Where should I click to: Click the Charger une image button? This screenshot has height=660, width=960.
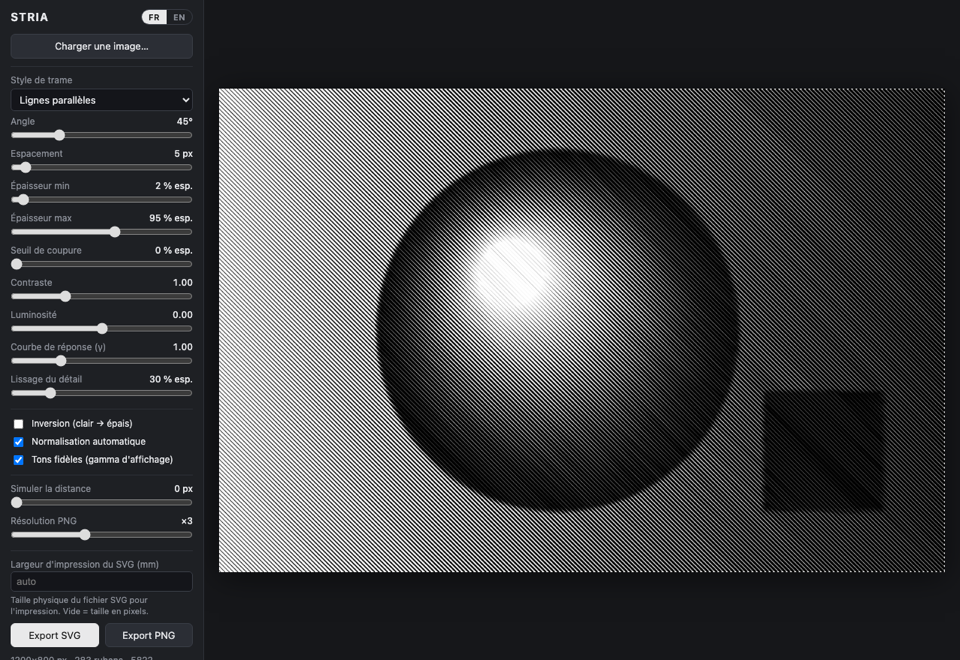(102, 47)
